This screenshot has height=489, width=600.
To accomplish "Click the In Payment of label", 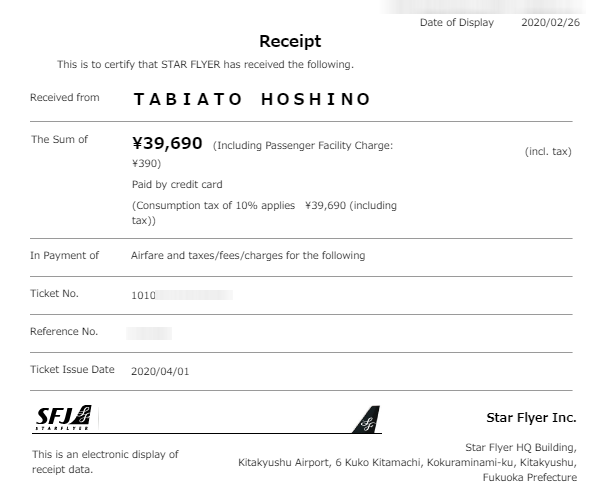I will (x=65, y=255).
